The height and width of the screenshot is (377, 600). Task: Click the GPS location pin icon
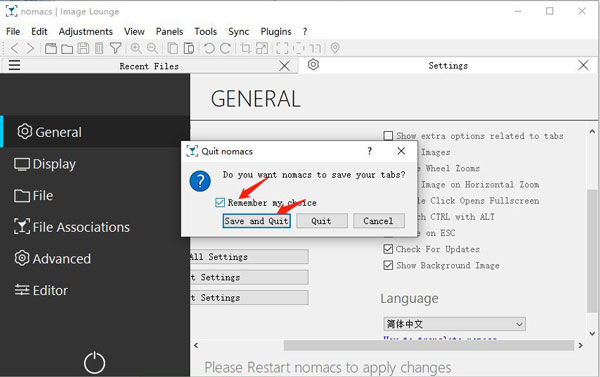tap(335, 48)
